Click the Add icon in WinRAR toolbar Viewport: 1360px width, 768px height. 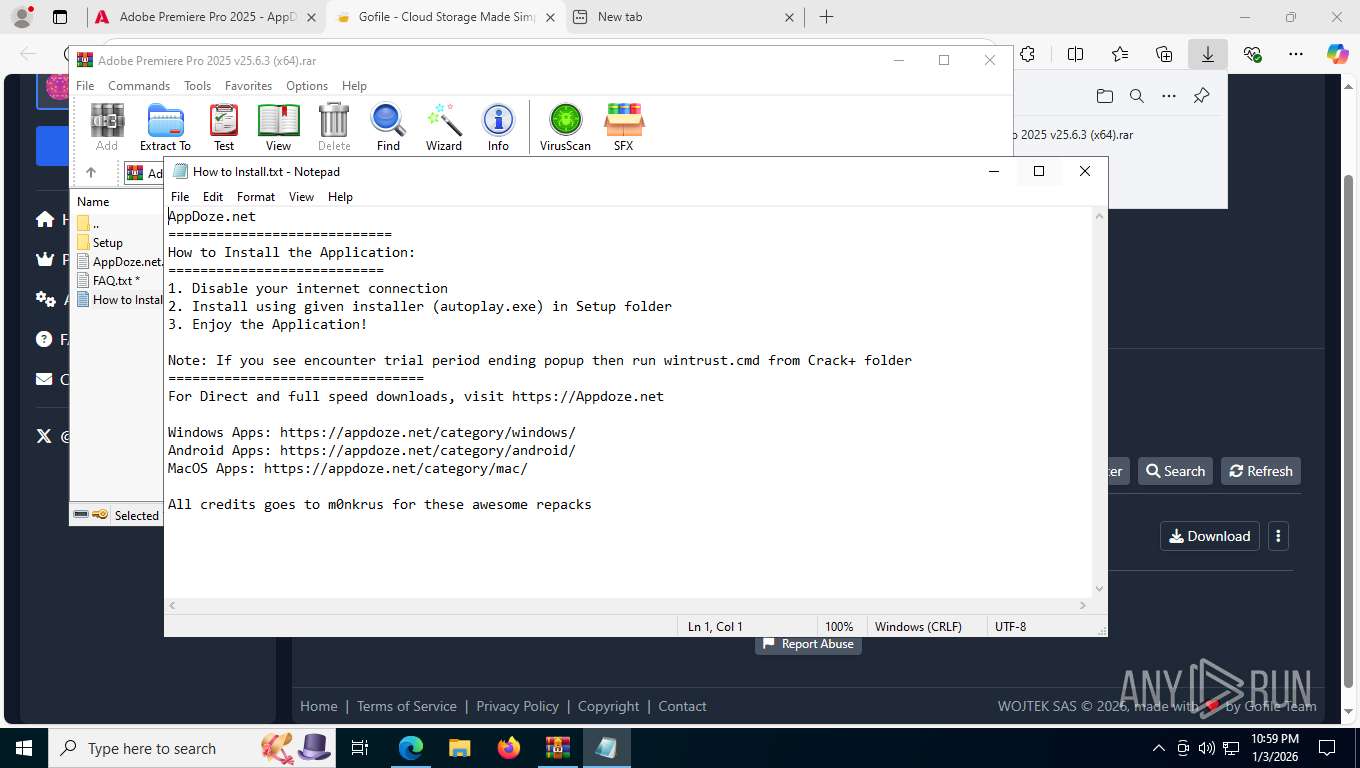107,127
